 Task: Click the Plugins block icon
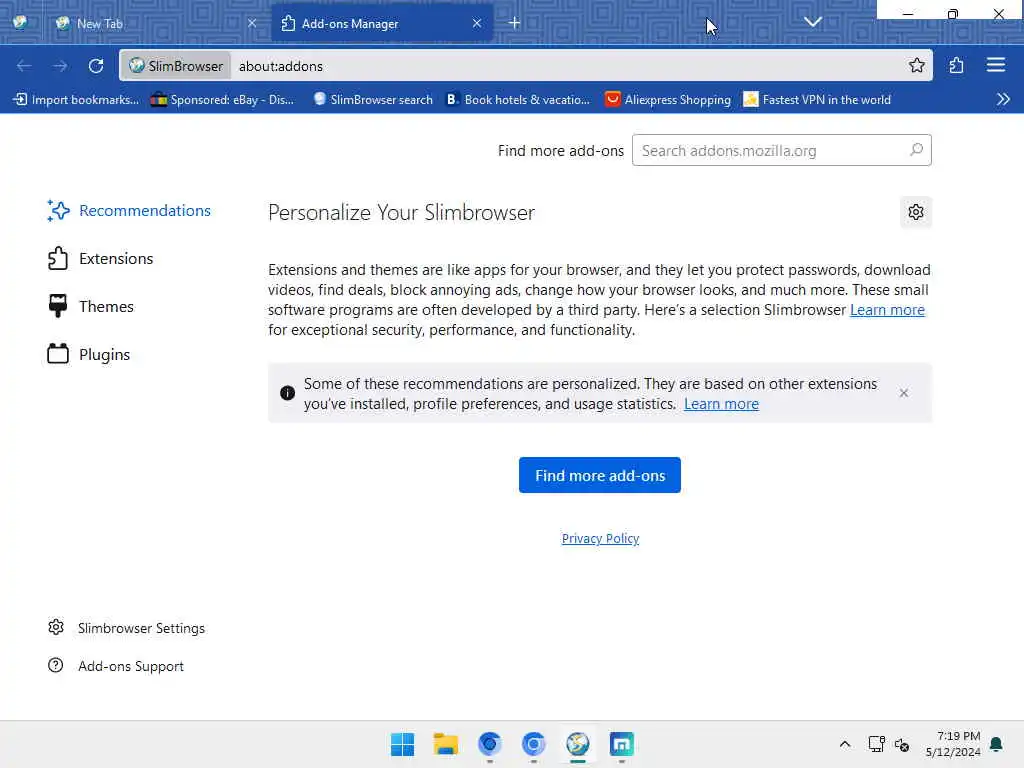[58, 354]
